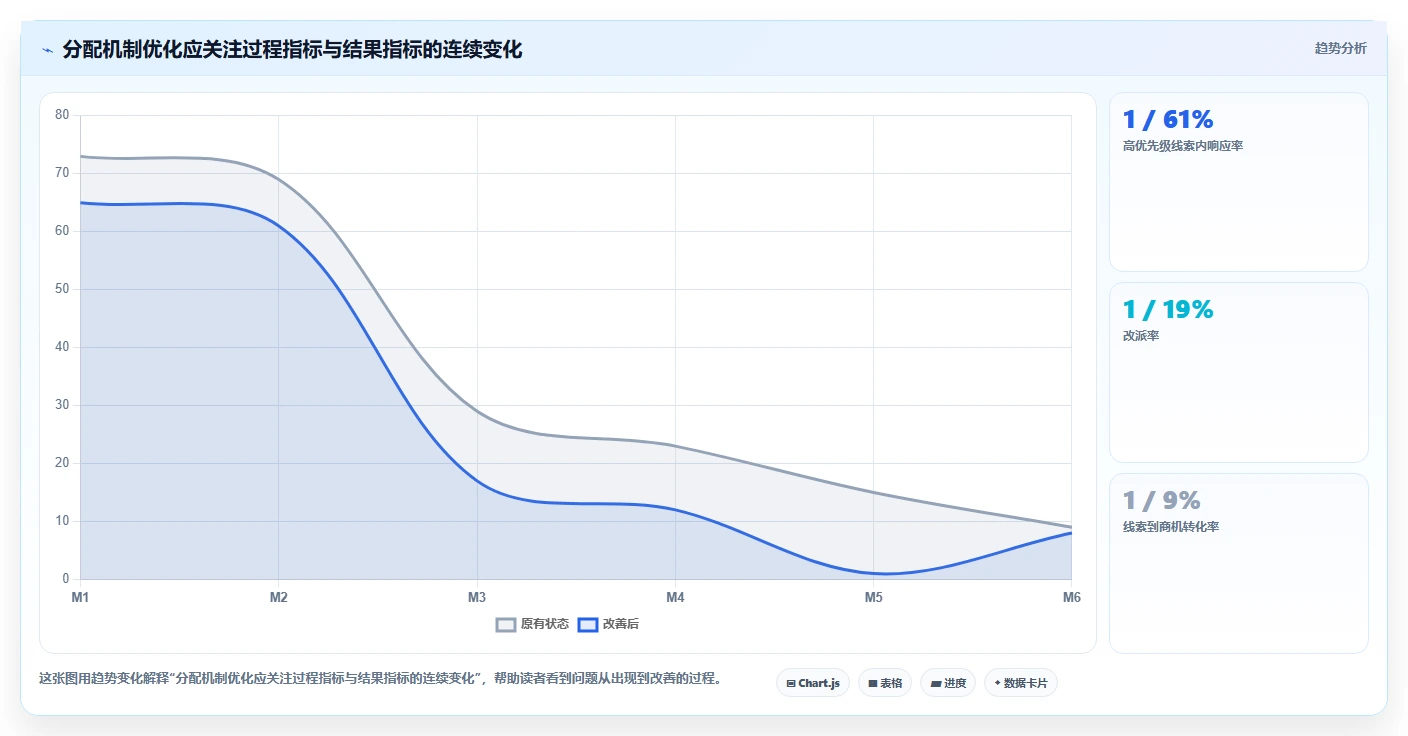Click the description text below the chart
This screenshot has width=1408, height=736.
click(x=380, y=678)
